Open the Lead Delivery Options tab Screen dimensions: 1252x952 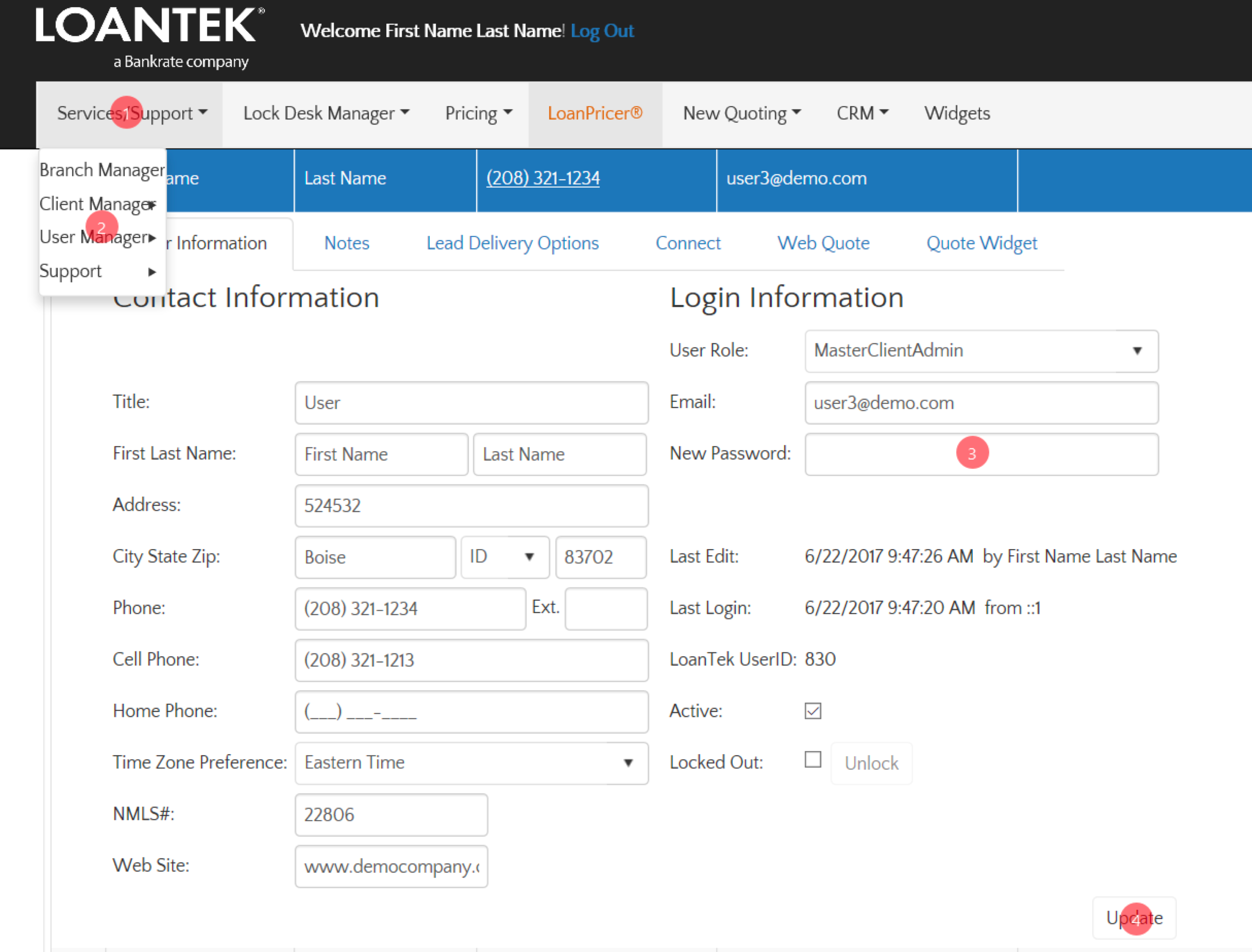click(512, 244)
